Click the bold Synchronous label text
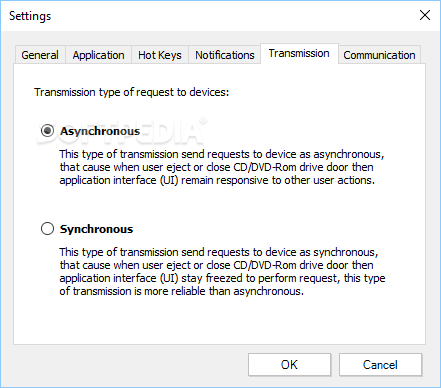Screen dimensions: 441x388 (x=96, y=229)
